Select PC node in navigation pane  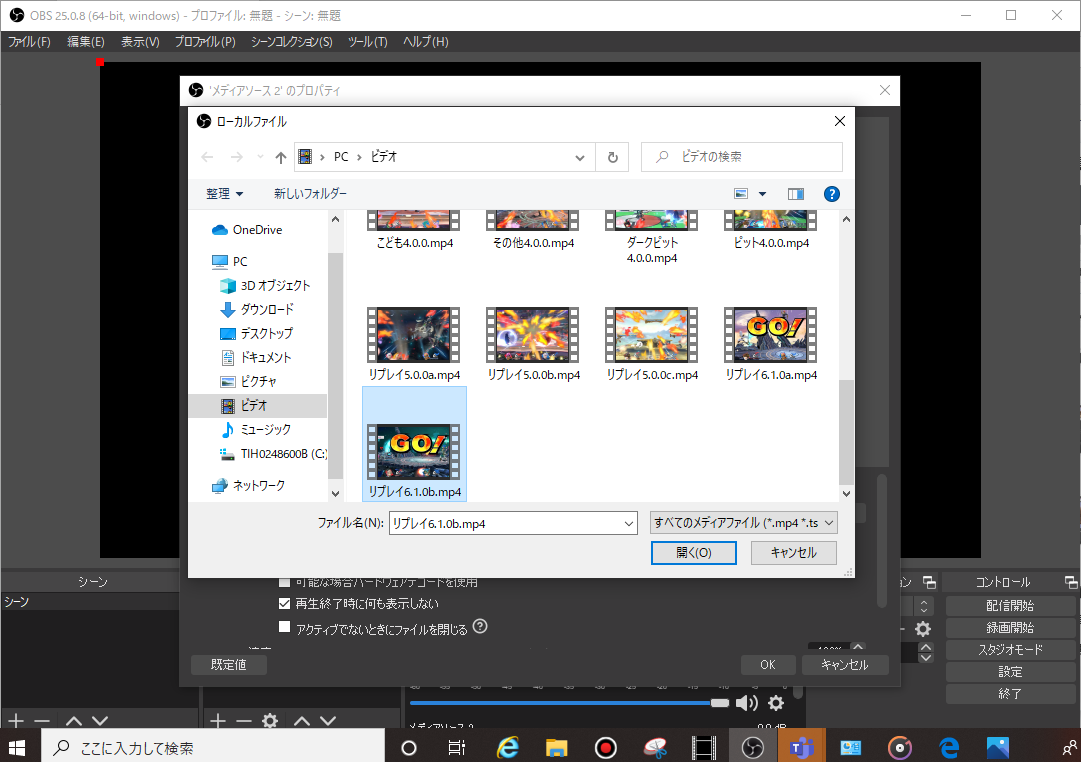230,261
